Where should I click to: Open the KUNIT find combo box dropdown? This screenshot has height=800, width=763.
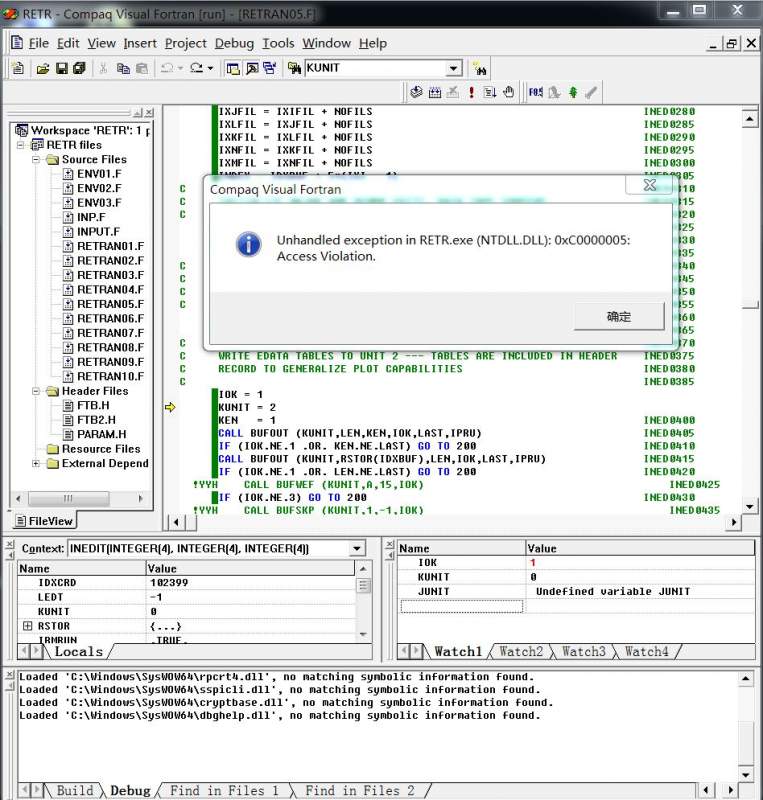(x=453, y=68)
